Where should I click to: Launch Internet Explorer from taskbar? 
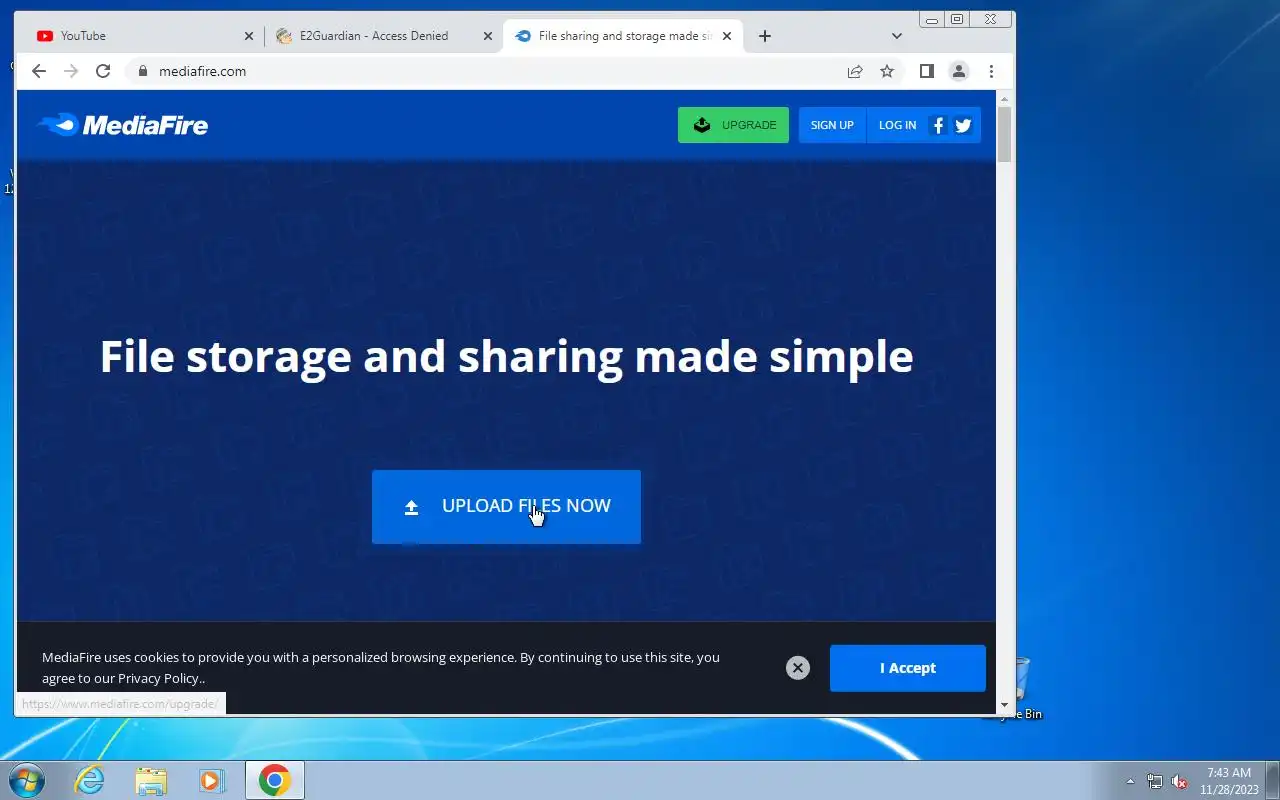(x=90, y=780)
